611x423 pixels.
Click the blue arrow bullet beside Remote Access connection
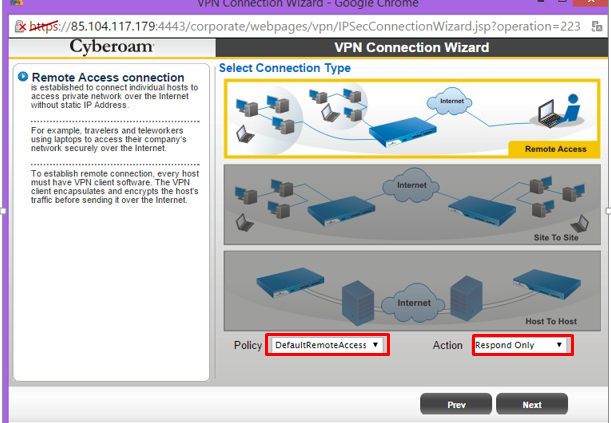point(23,76)
